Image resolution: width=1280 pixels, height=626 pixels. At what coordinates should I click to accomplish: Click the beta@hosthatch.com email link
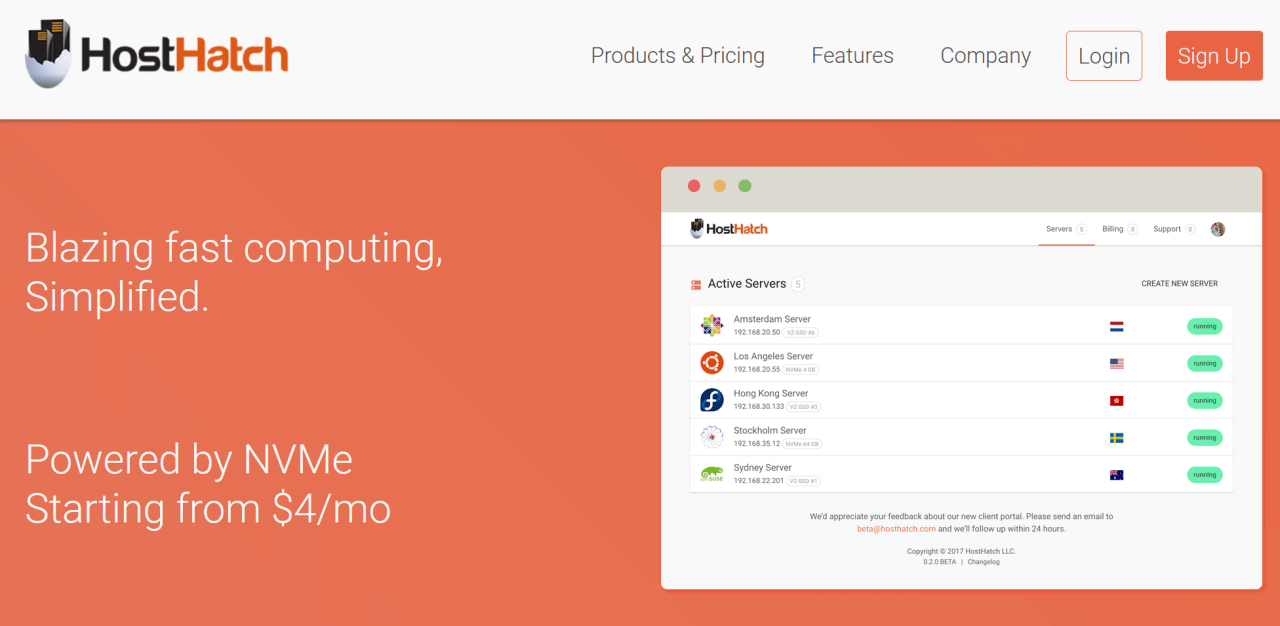click(x=897, y=529)
